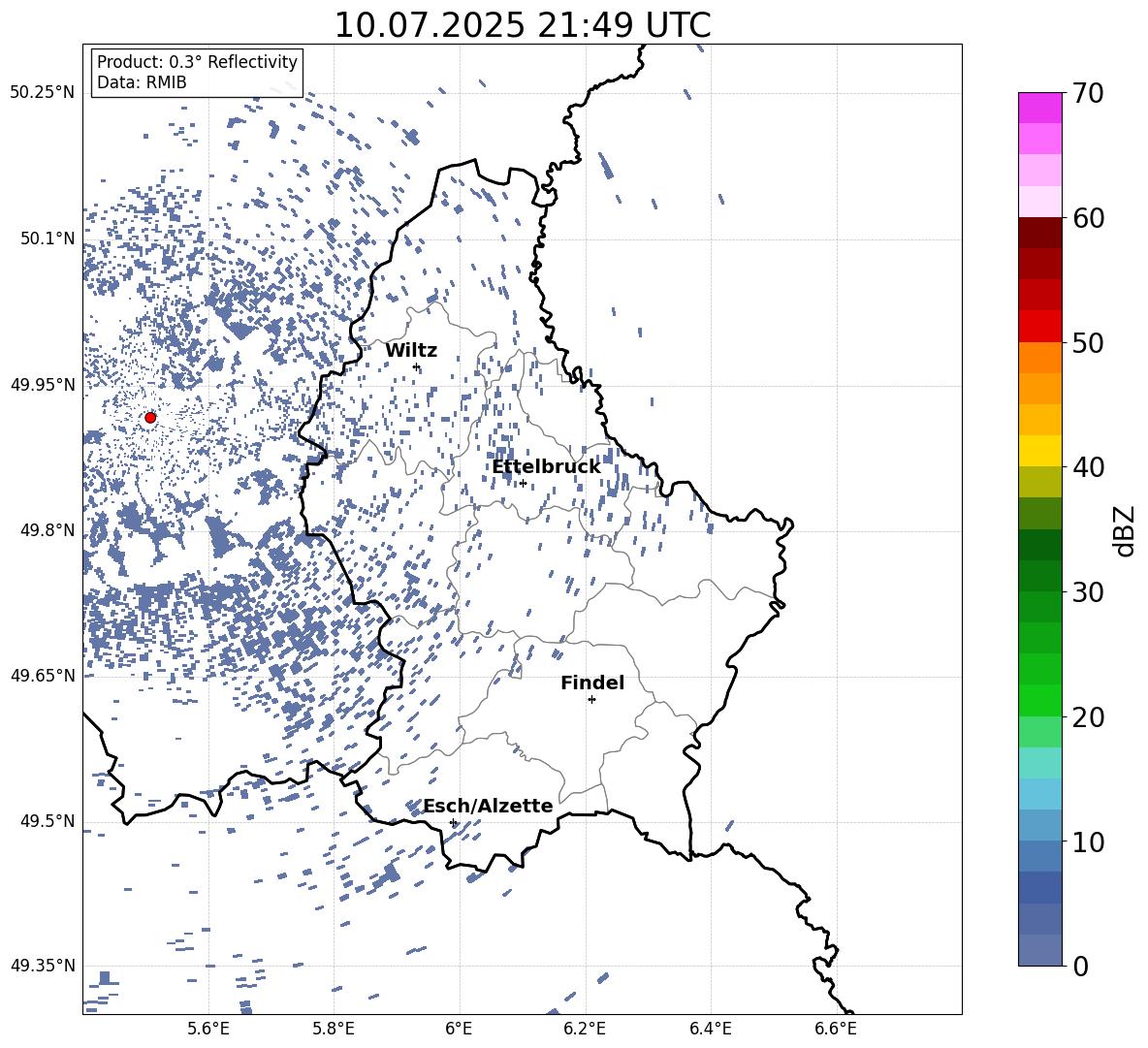
Task: Click the Esch/Alzette station cross marker
Action: tap(453, 822)
